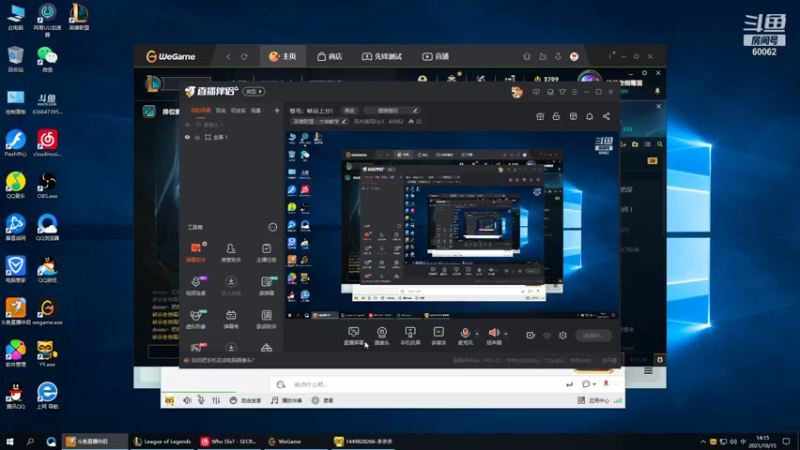Image resolution: width=800 pixels, height=450 pixels.
Task: Click 自由发言 in the YY bottom bar
Action: (x=245, y=401)
